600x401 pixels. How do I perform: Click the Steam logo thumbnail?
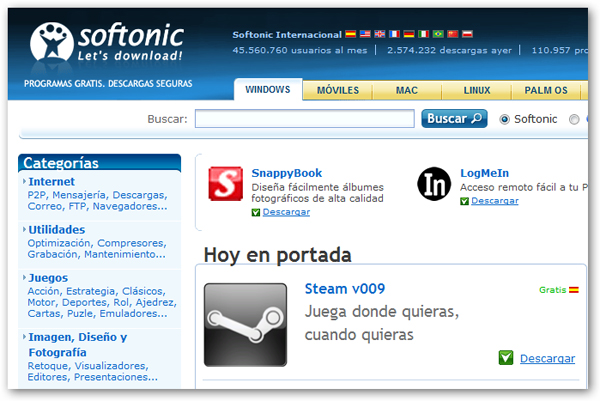click(x=245, y=325)
